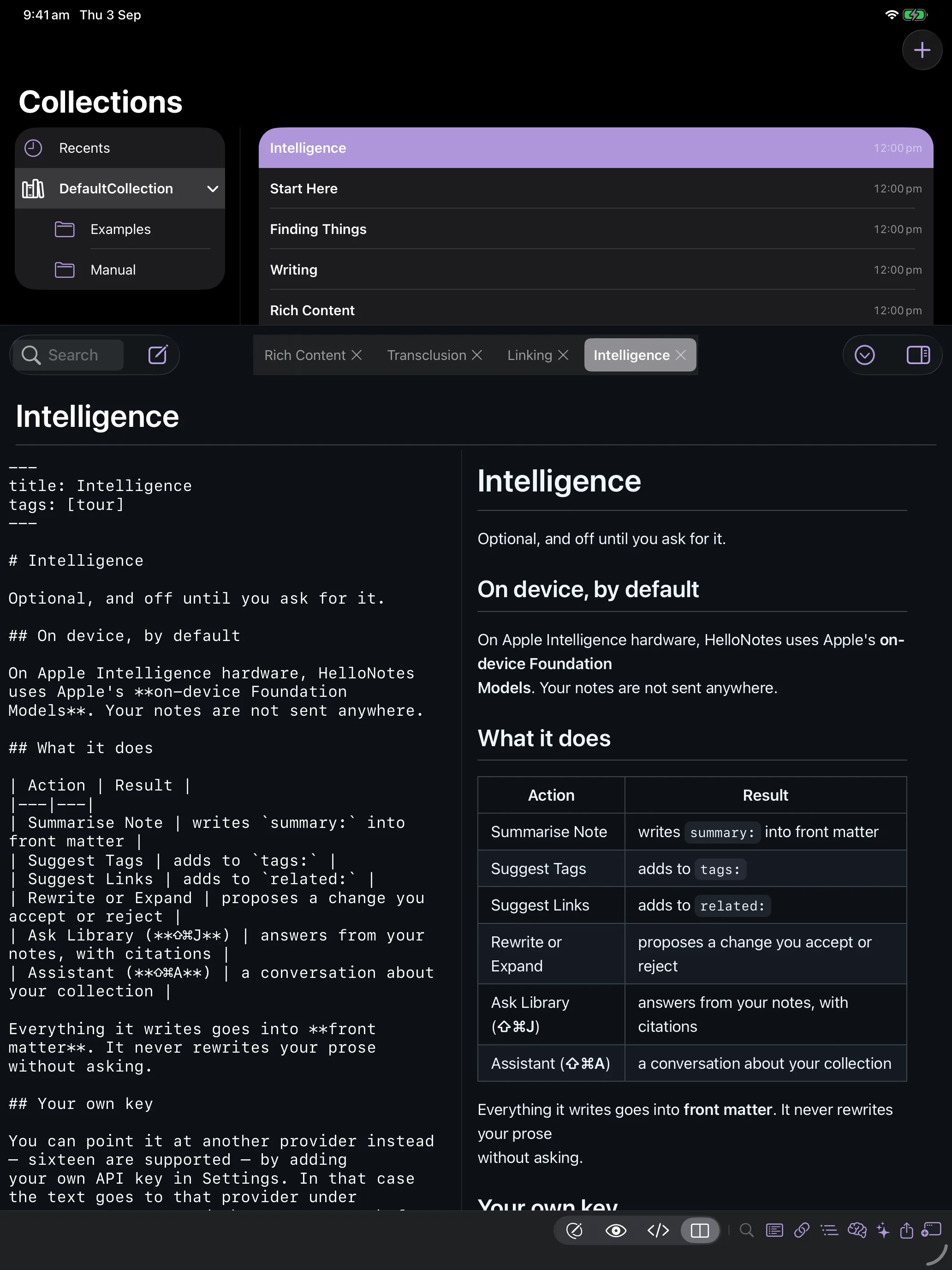Screen dimensions: 952x1270
Task: Create a new note with compose icon
Action: [x=158, y=355]
